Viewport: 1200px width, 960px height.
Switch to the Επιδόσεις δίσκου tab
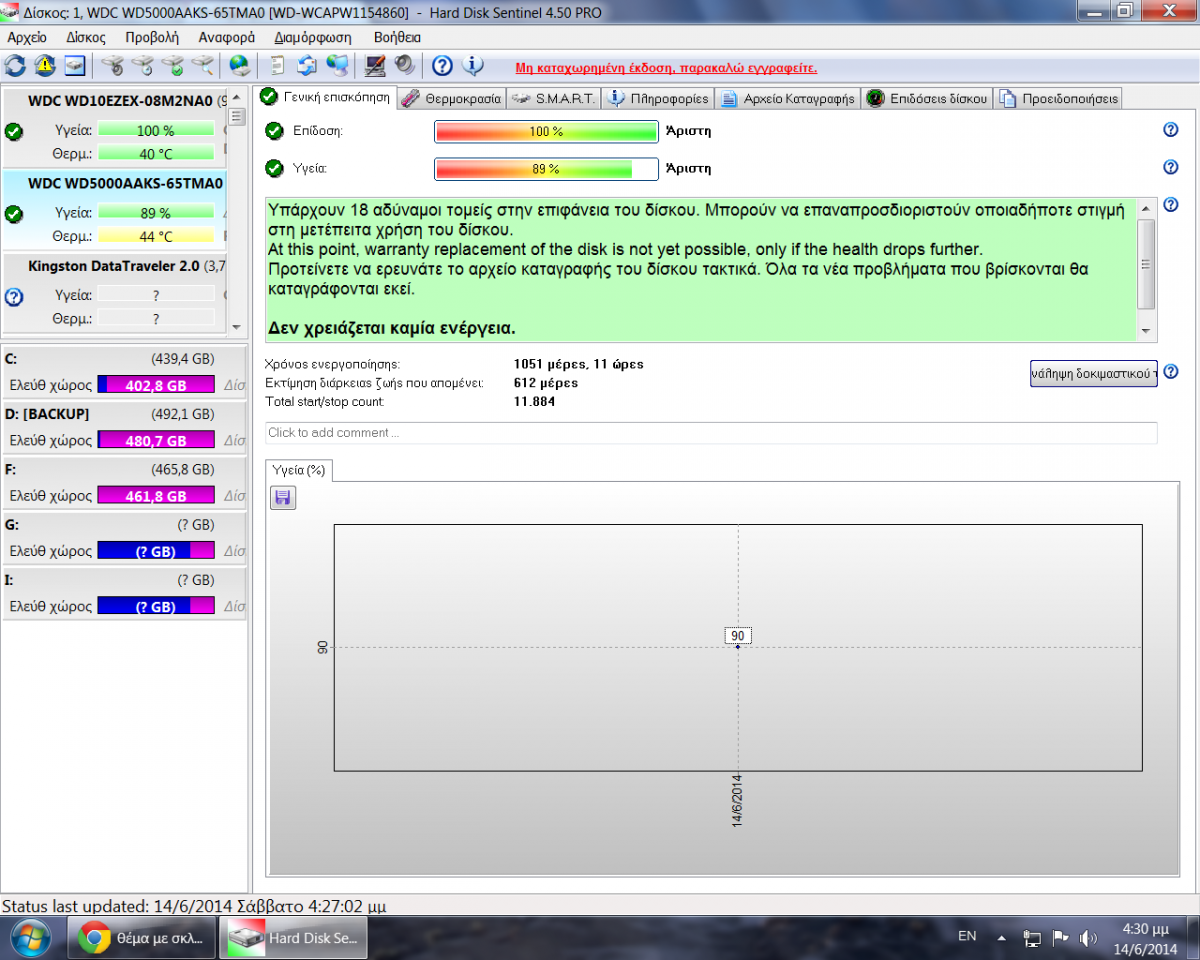(x=927, y=98)
